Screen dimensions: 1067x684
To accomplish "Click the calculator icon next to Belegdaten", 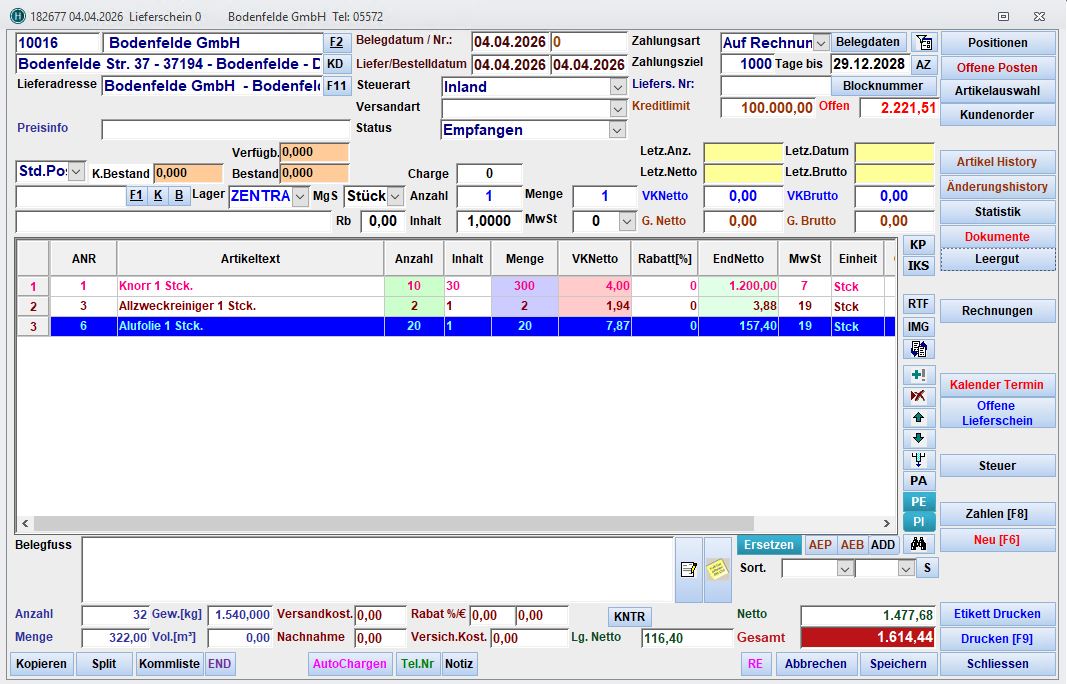I will [x=924, y=42].
